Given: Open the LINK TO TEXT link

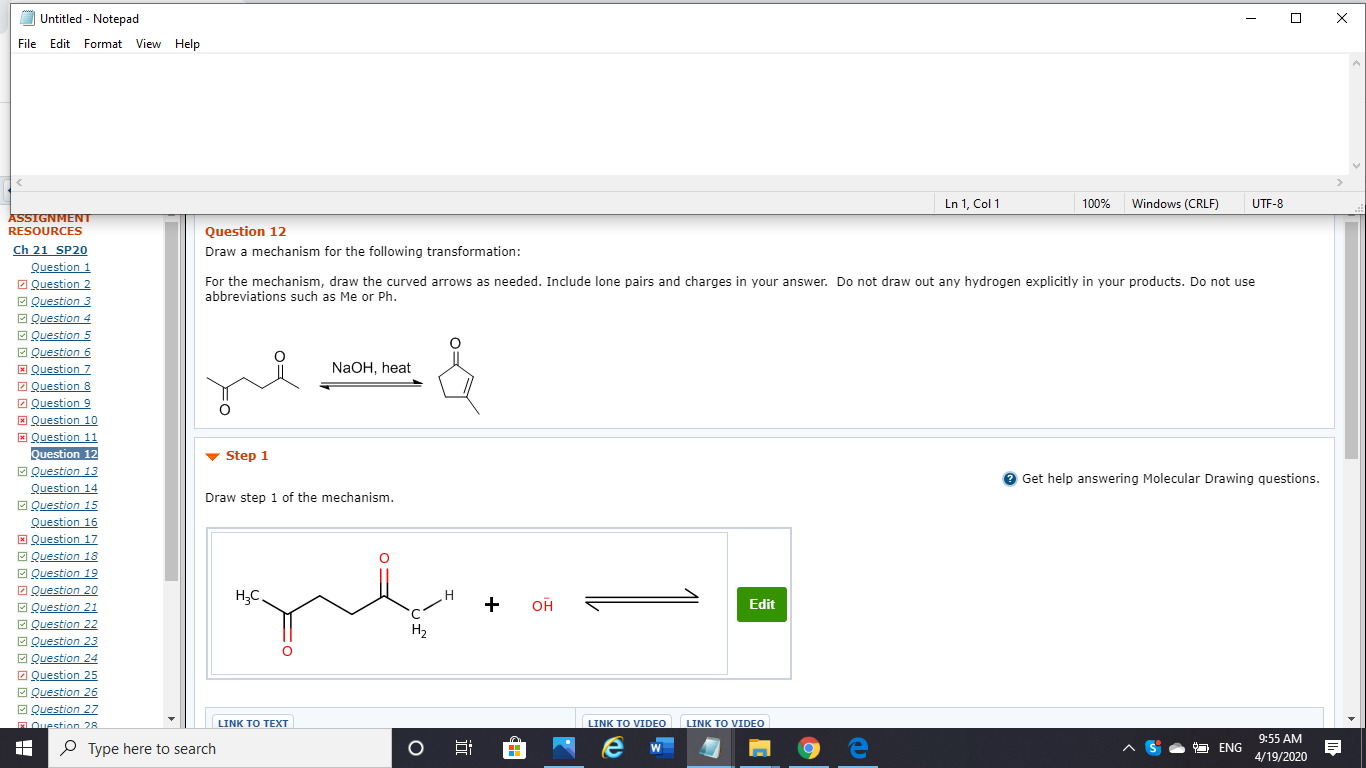Looking at the screenshot, I should click(x=252, y=723).
